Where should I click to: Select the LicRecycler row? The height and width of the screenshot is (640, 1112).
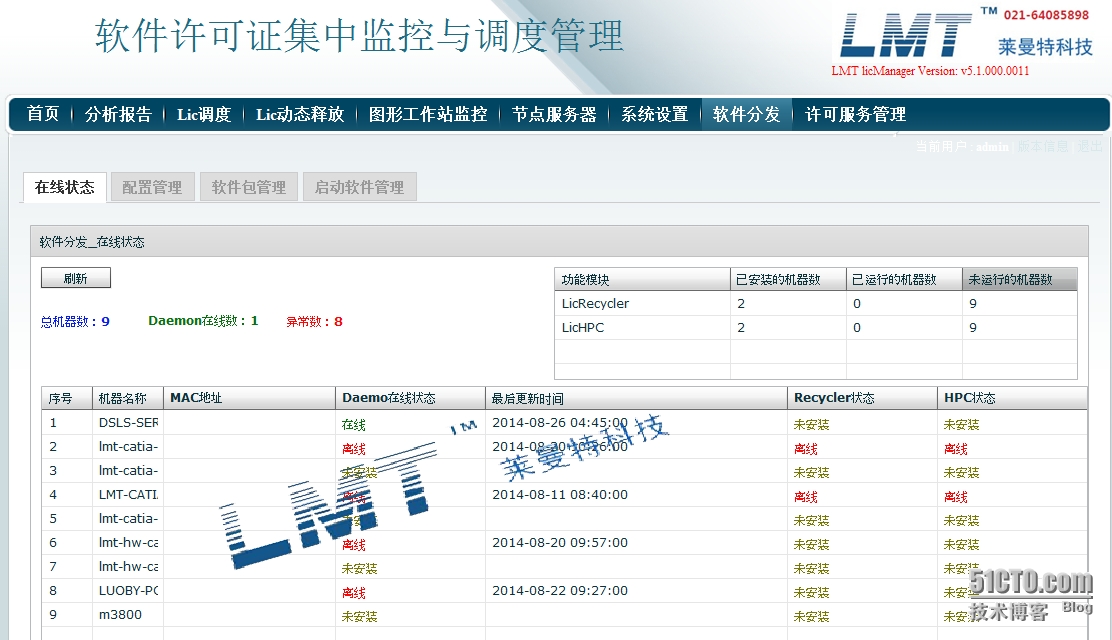tap(816, 304)
